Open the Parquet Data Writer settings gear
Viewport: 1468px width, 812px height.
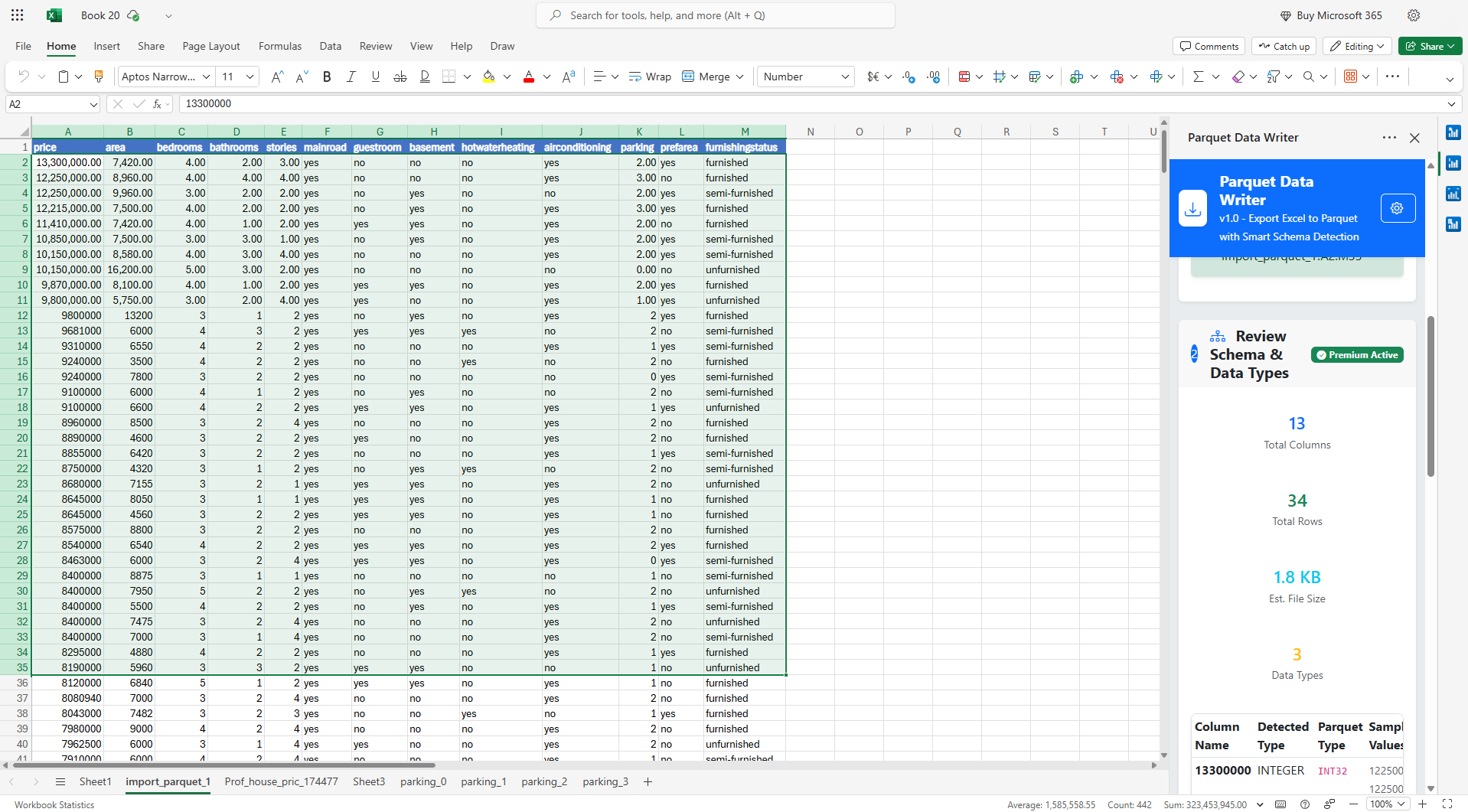pos(1398,208)
